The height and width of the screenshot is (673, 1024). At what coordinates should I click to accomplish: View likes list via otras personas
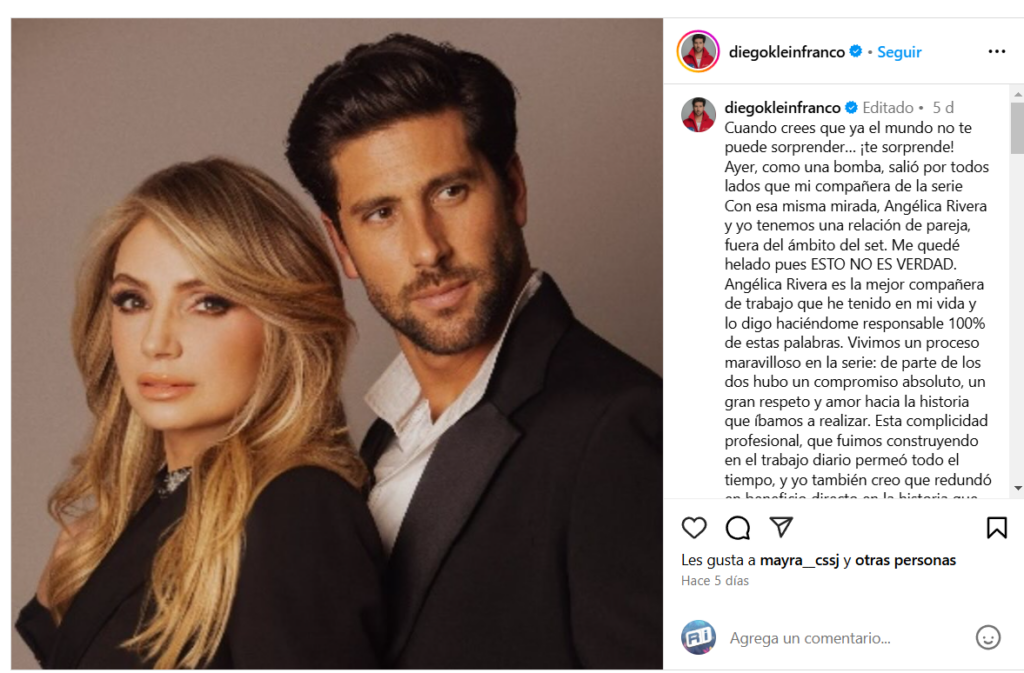pos(905,560)
